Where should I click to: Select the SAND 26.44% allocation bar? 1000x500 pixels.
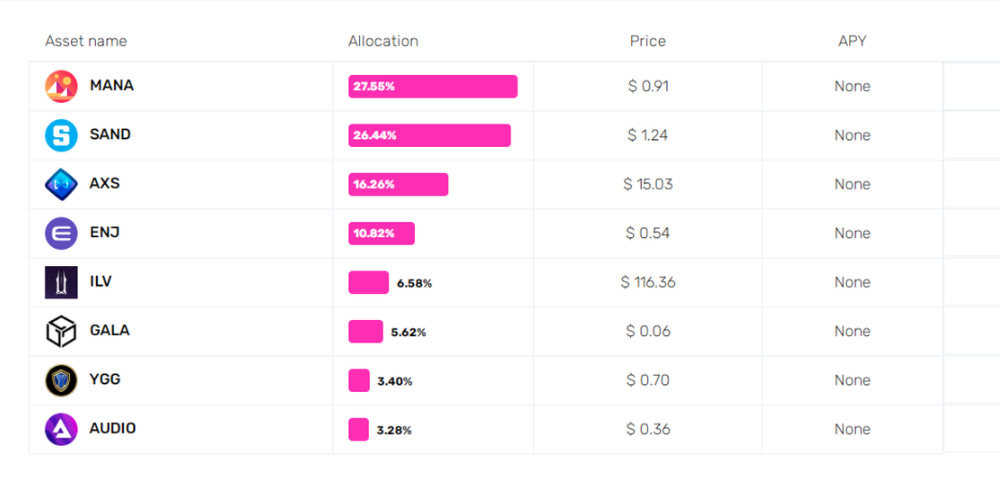tap(429, 135)
